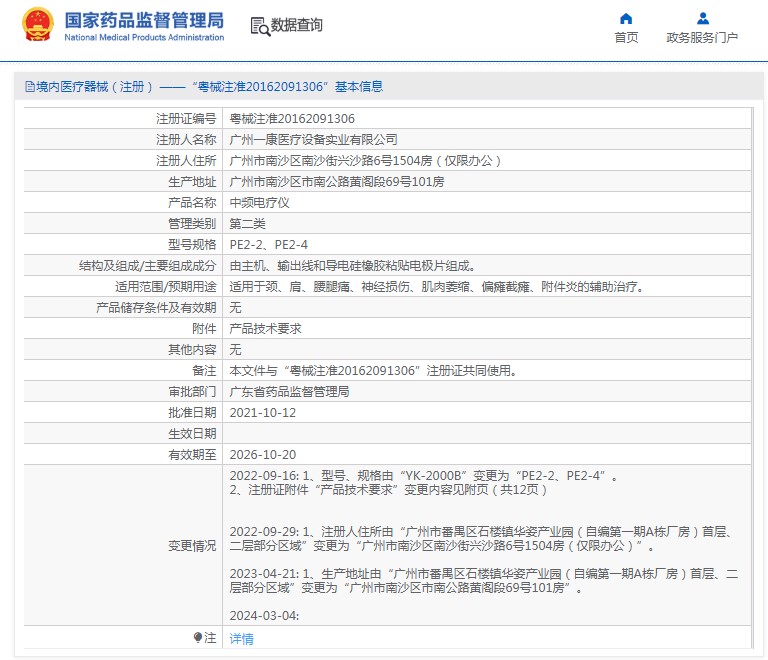
Task: Click the product name value 中频电疗仪
Action: [x=260, y=202]
